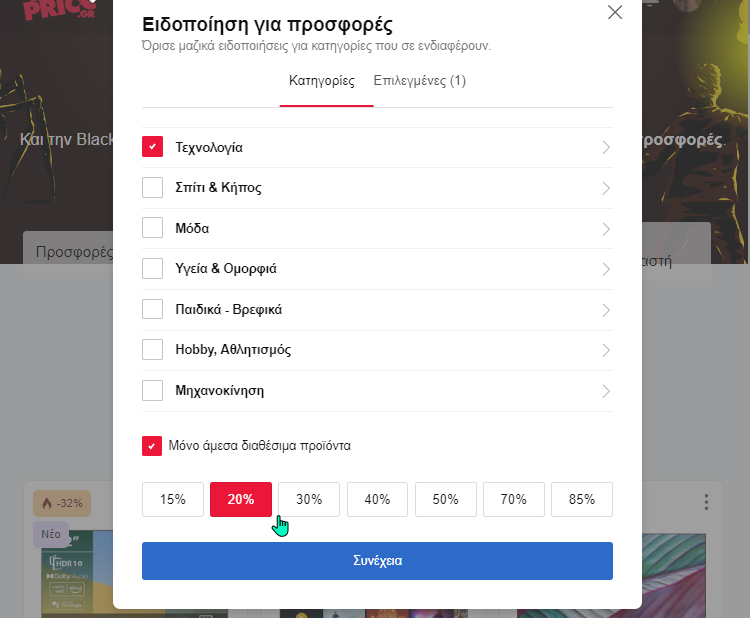Choose the 15% discount option
Viewport: 750px width, 618px height.
click(173, 499)
